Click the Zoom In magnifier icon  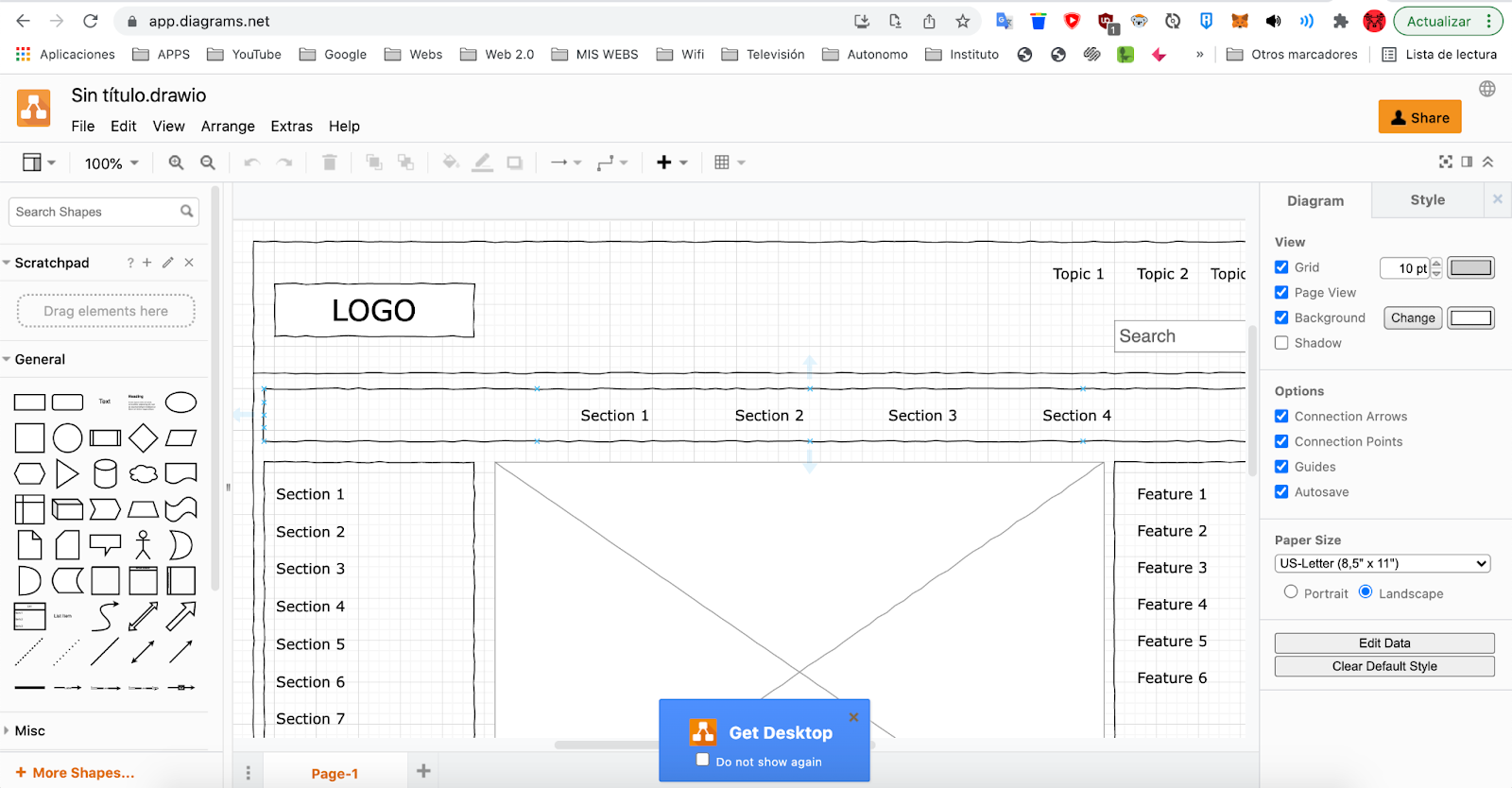point(176,163)
